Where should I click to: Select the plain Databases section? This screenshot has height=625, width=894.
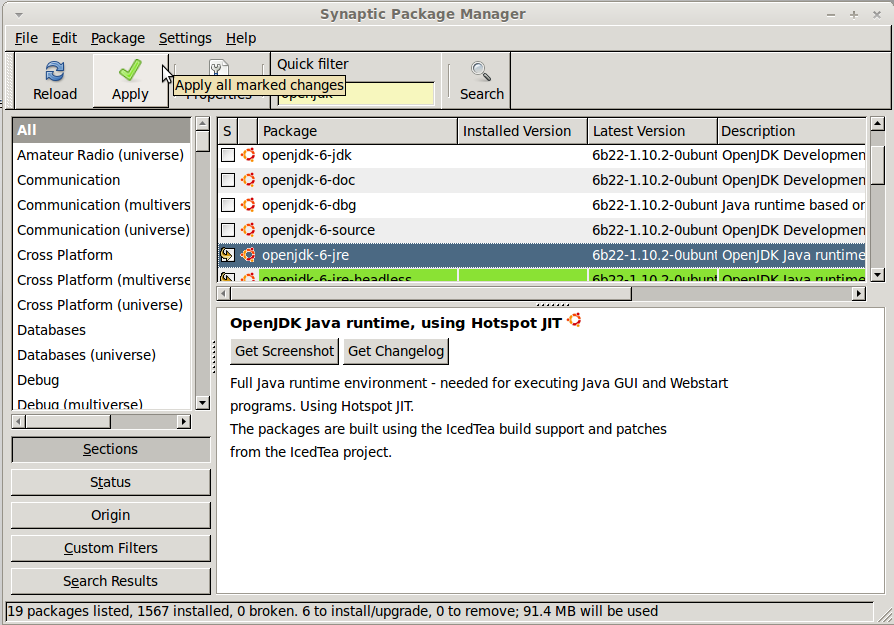(101, 330)
